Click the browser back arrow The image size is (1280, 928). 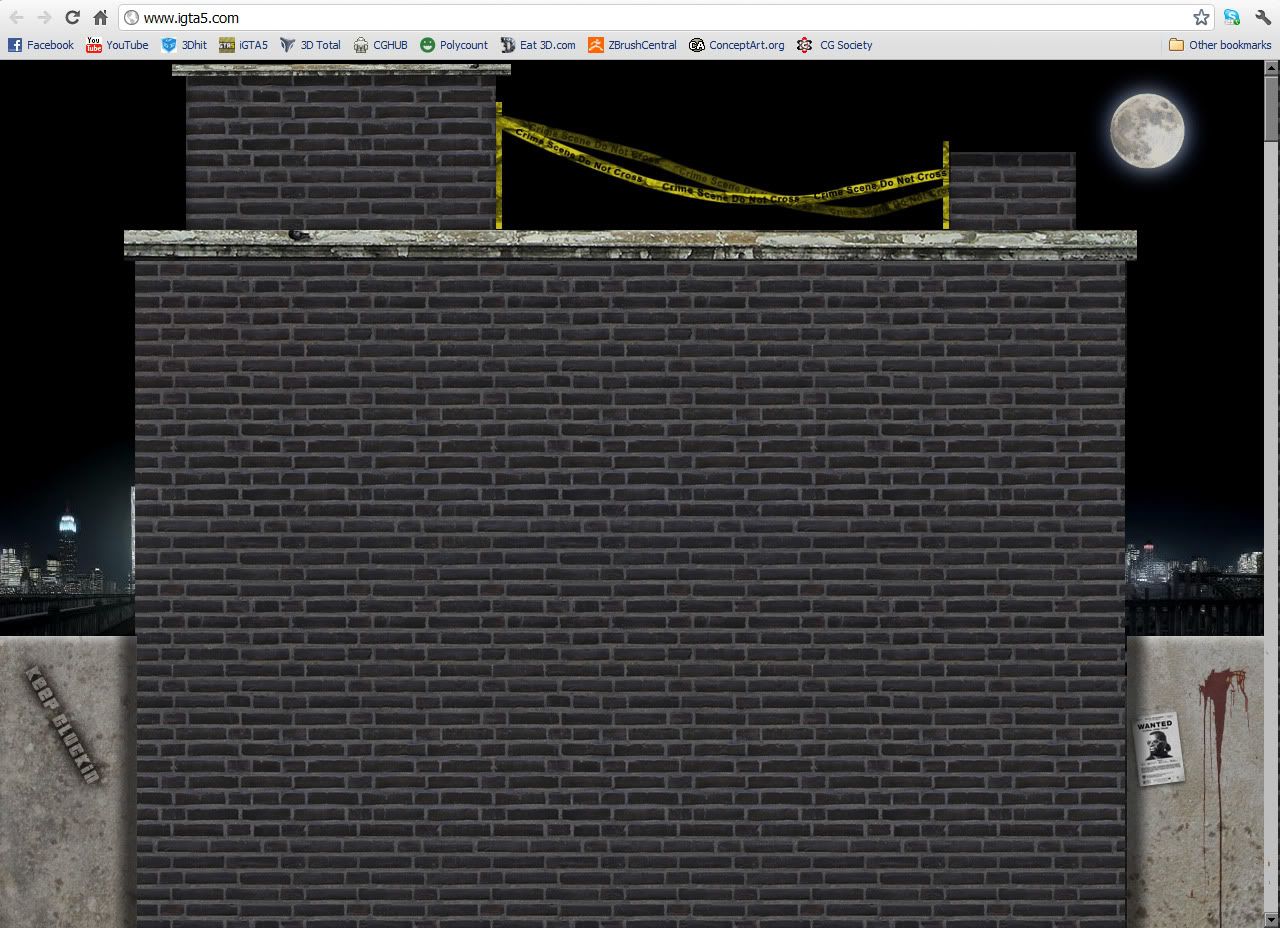17,18
